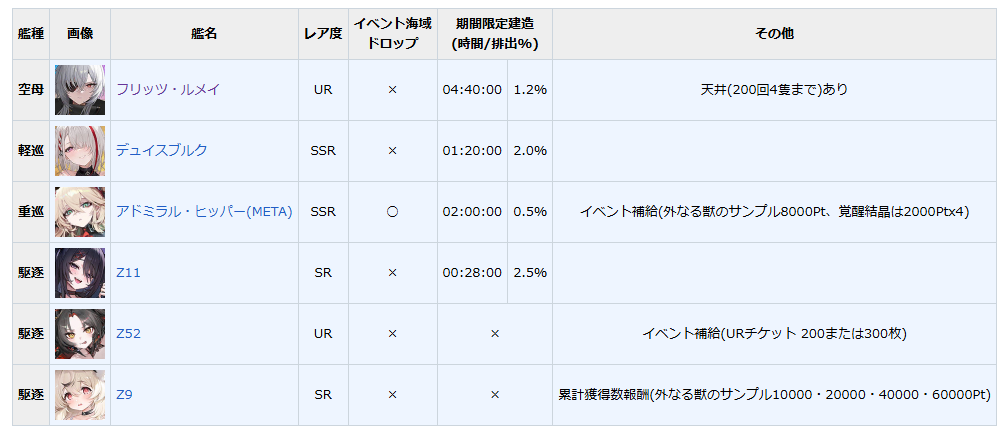Viewport: 1007px width, 434px height.
Task: Click the circle drop mark for アドミラル・ヒッパー(META)
Action: click(392, 212)
